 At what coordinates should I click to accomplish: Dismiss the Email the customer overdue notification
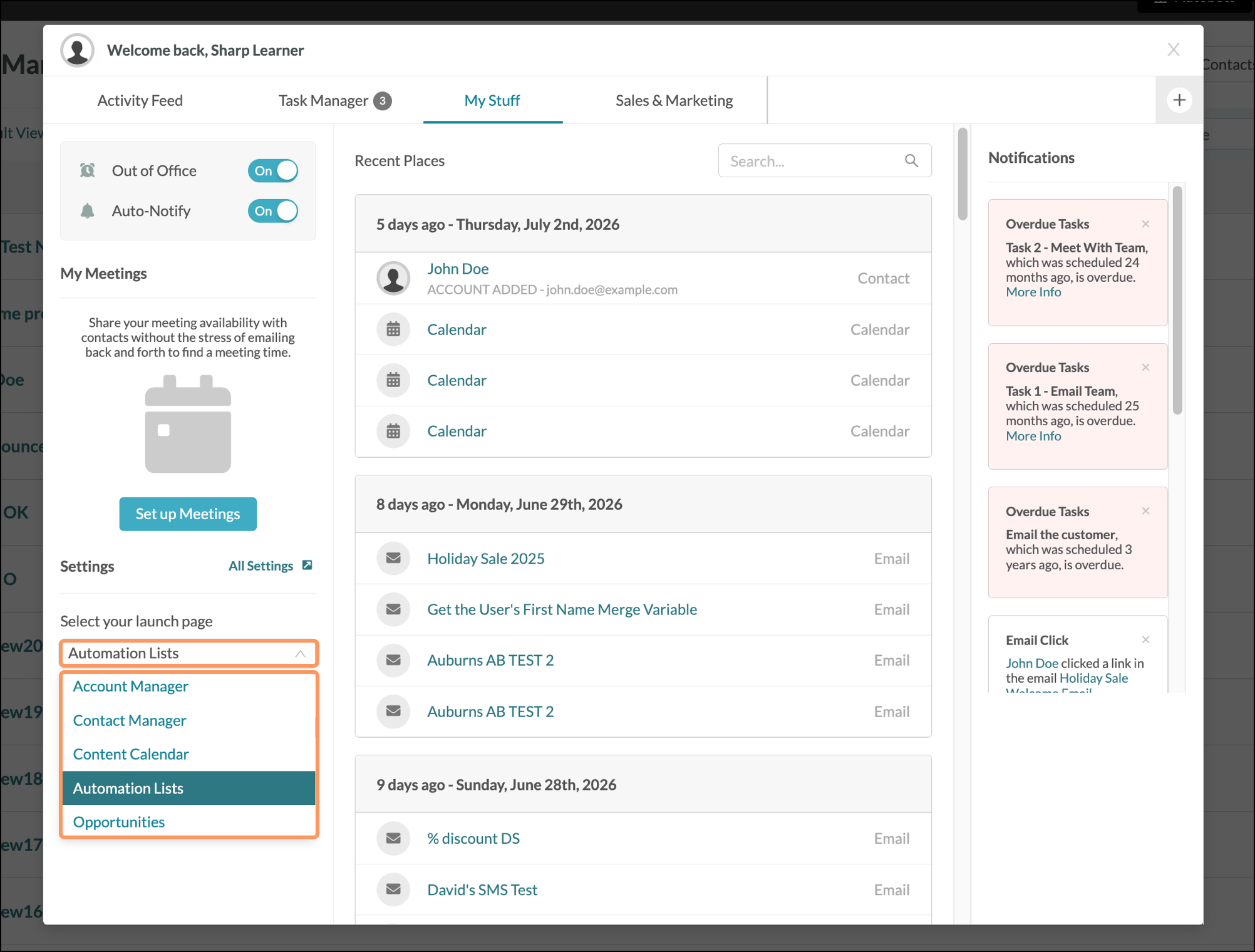pos(1145,511)
